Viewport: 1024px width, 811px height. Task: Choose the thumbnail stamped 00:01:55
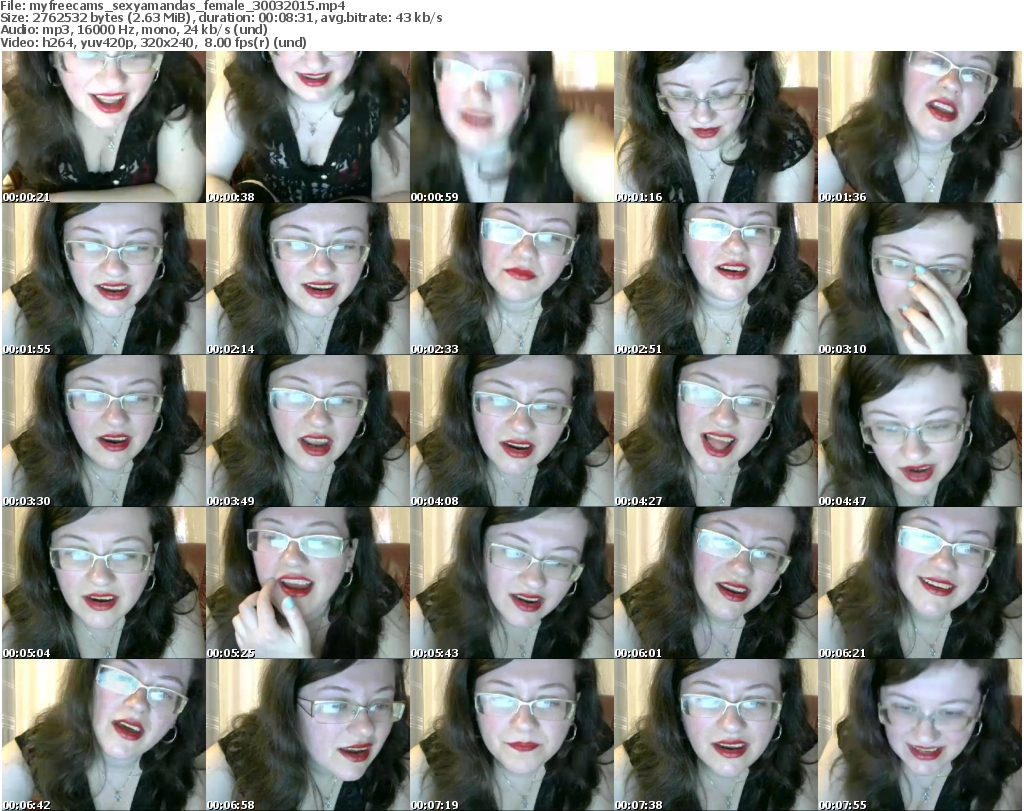[104, 279]
